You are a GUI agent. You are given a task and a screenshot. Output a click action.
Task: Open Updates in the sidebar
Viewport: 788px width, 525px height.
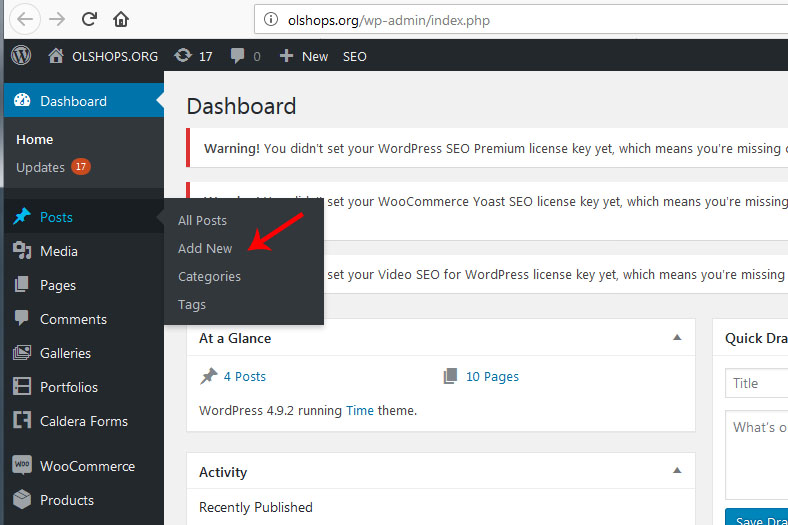40,167
